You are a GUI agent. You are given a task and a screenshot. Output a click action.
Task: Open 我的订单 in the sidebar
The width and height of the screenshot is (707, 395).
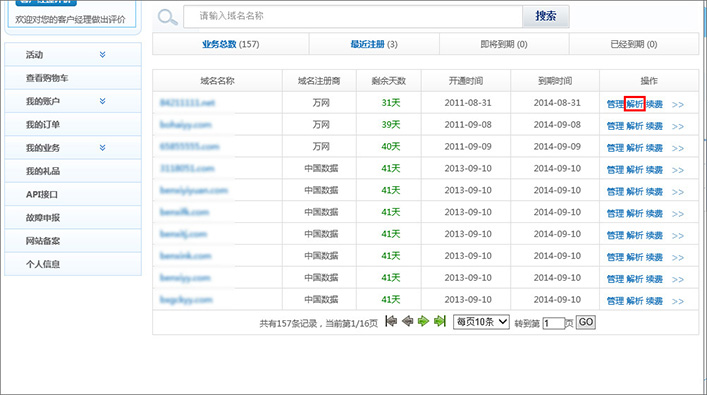73,124
